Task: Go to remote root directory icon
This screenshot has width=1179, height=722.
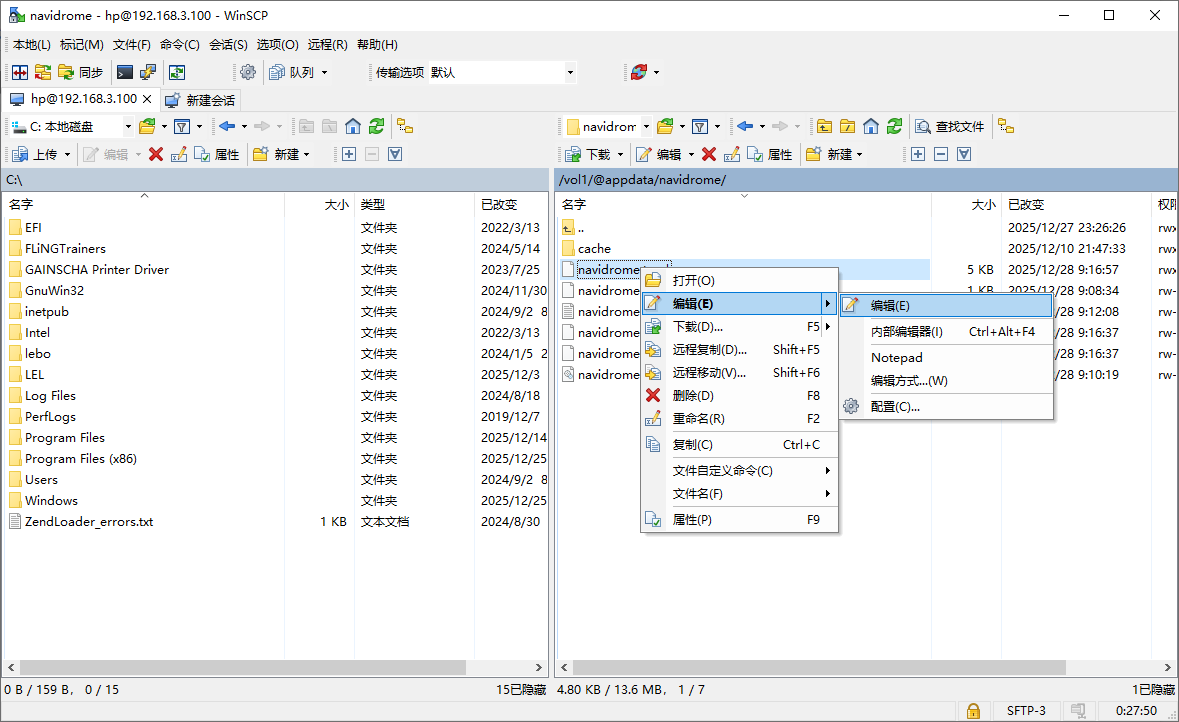Action: coord(848,126)
